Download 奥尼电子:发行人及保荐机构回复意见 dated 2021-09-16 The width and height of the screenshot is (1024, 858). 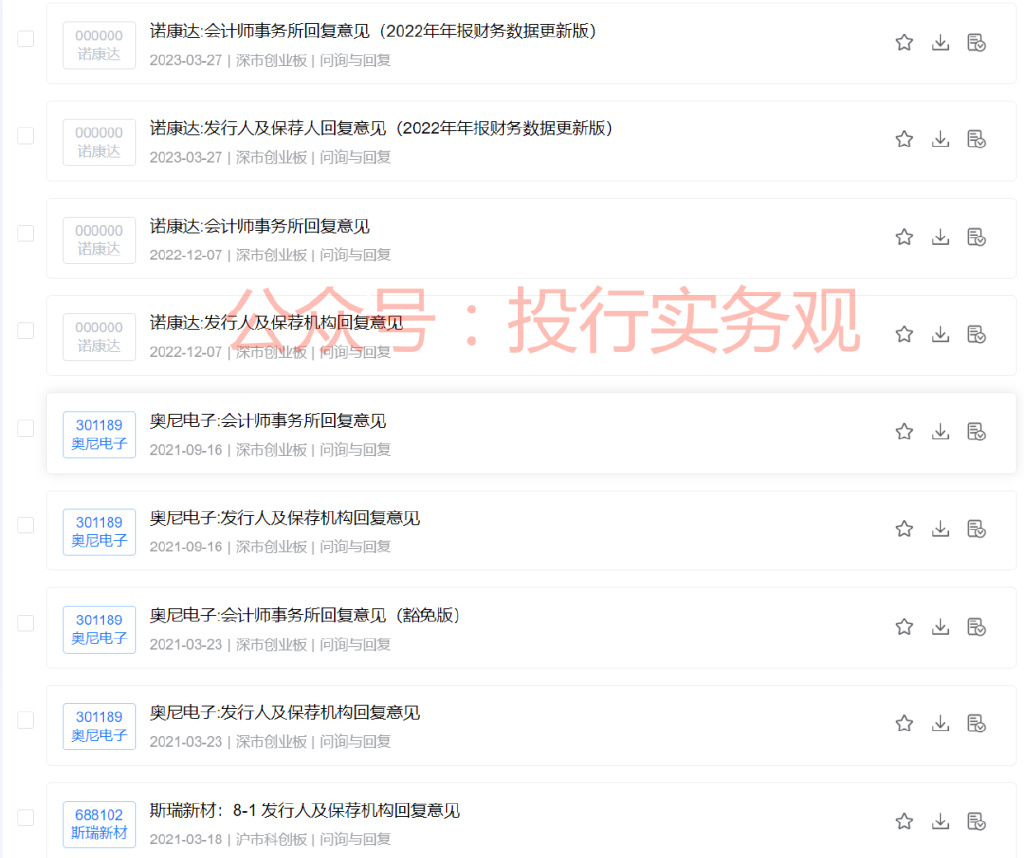click(940, 528)
